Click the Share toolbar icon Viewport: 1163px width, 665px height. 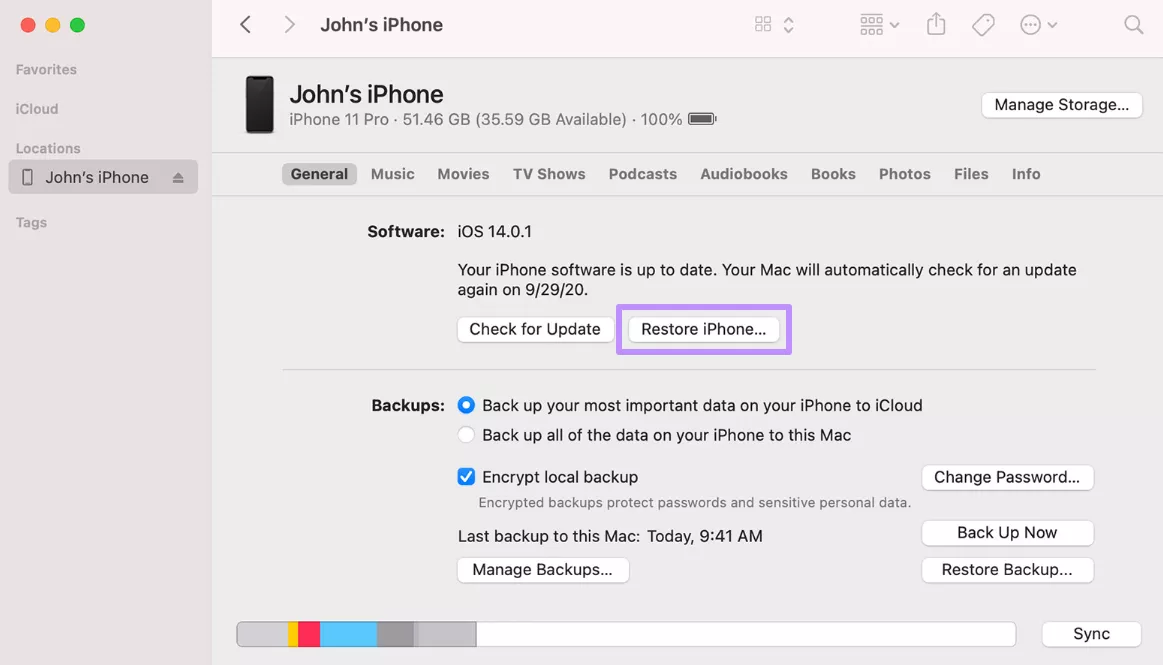coord(936,24)
